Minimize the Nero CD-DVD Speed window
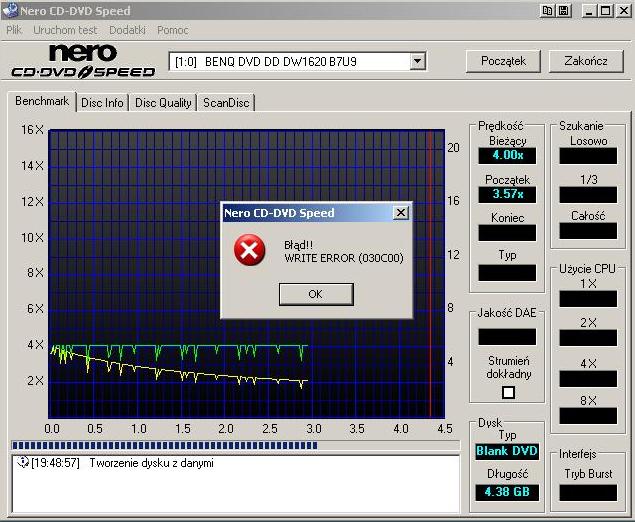 (x=589, y=11)
